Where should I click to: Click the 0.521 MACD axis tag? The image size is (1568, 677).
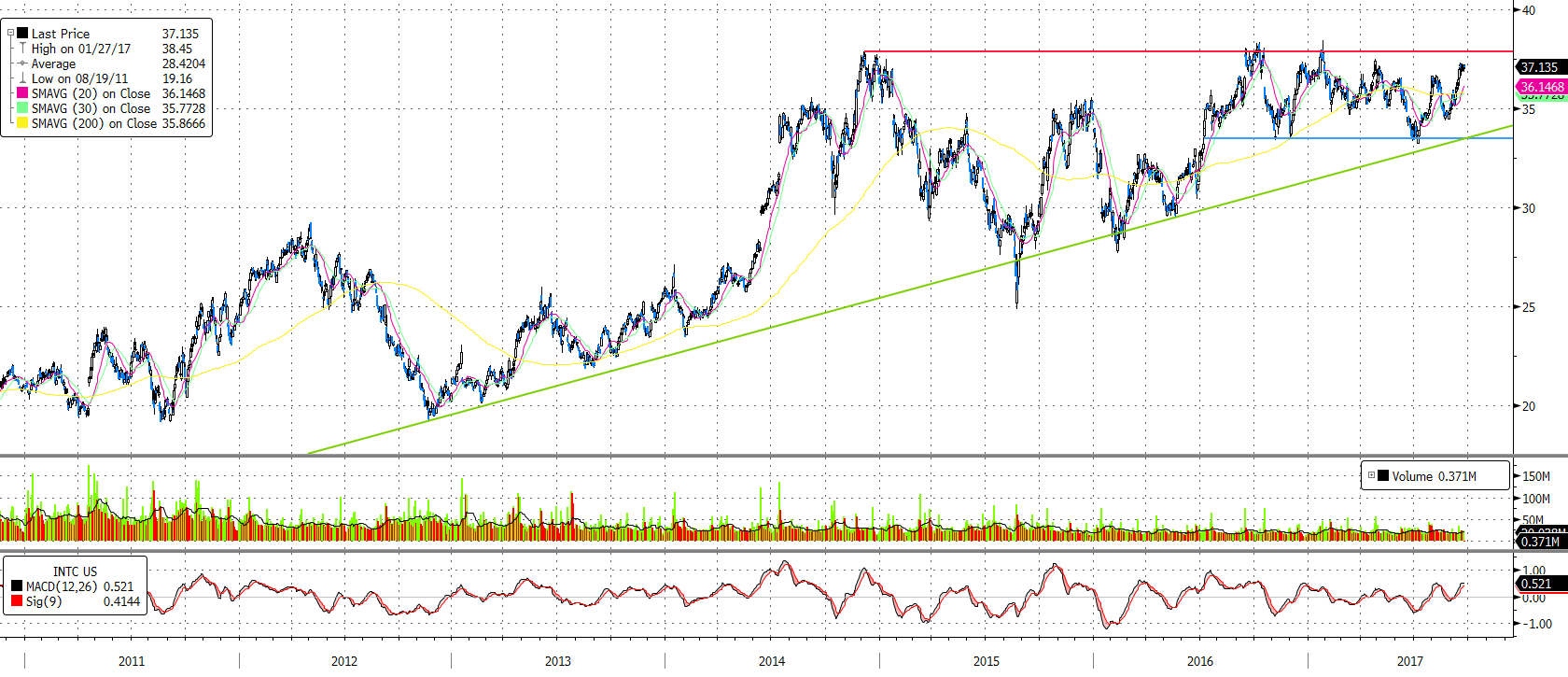(1540, 584)
